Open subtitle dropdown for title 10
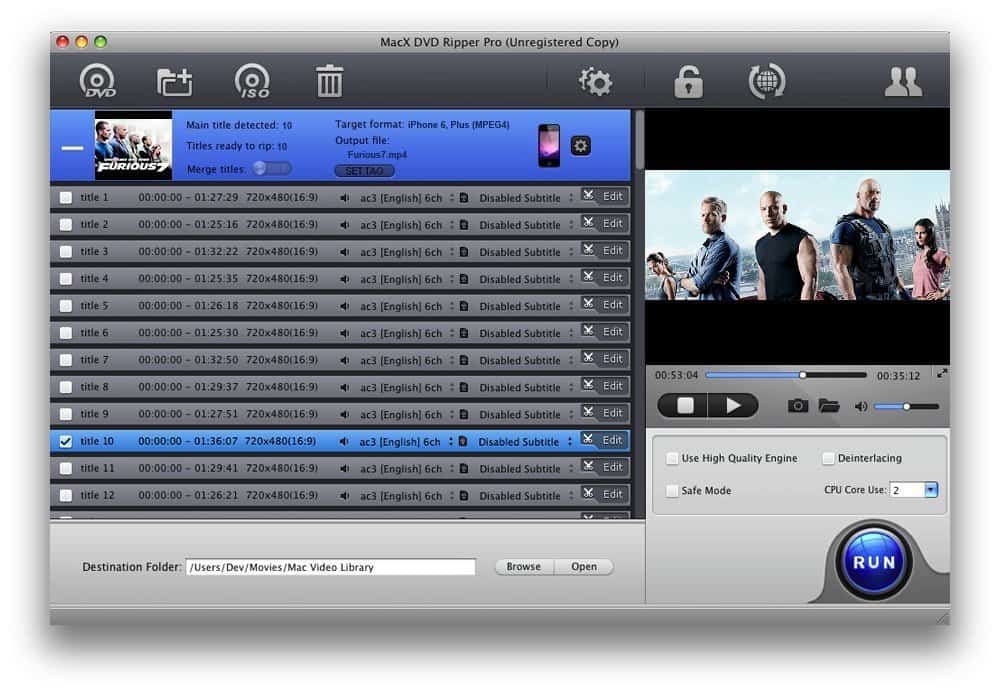The width and height of the screenshot is (1000, 693). (571, 441)
